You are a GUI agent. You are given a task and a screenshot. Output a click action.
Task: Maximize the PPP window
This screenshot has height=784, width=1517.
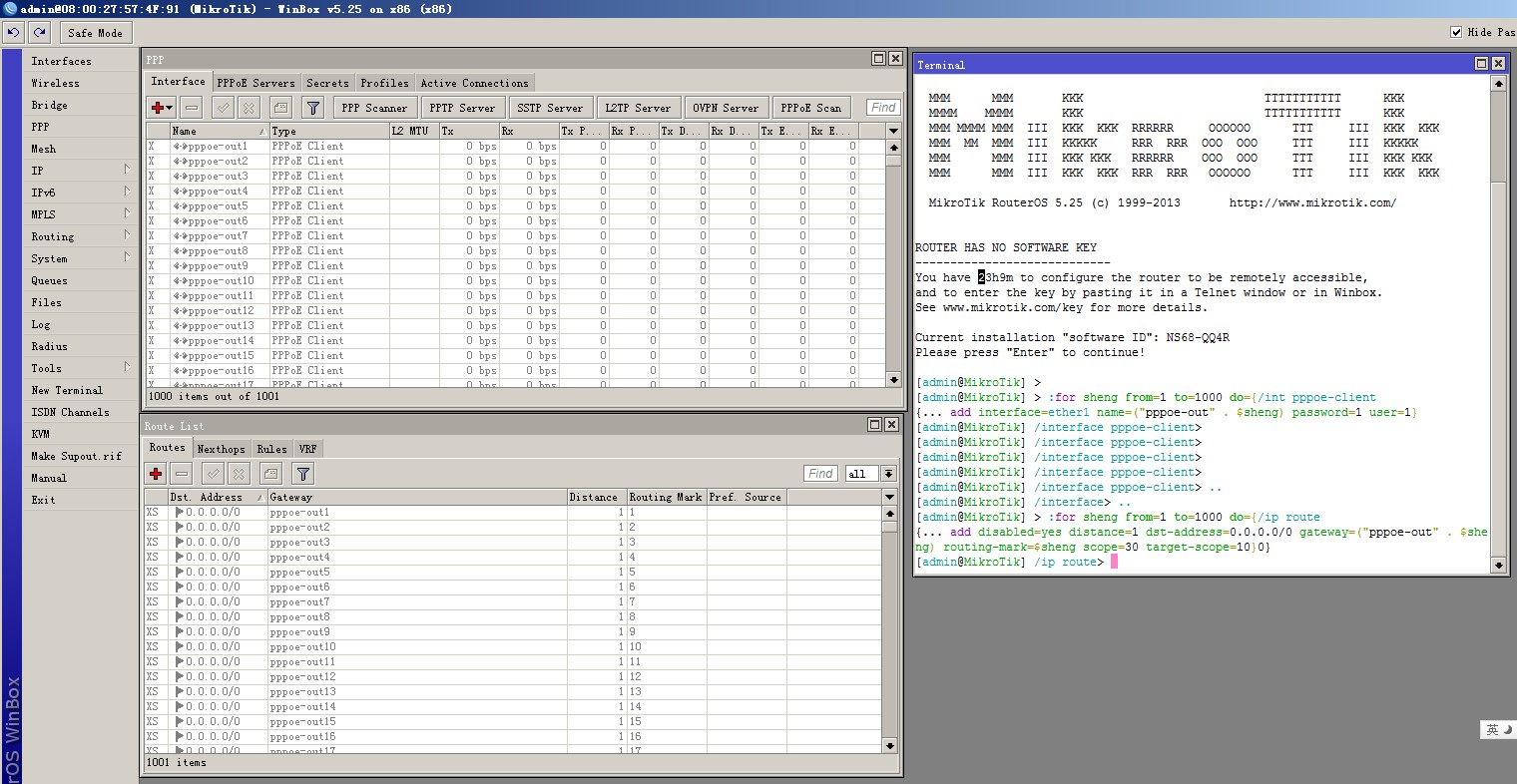(x=878, y=59)
